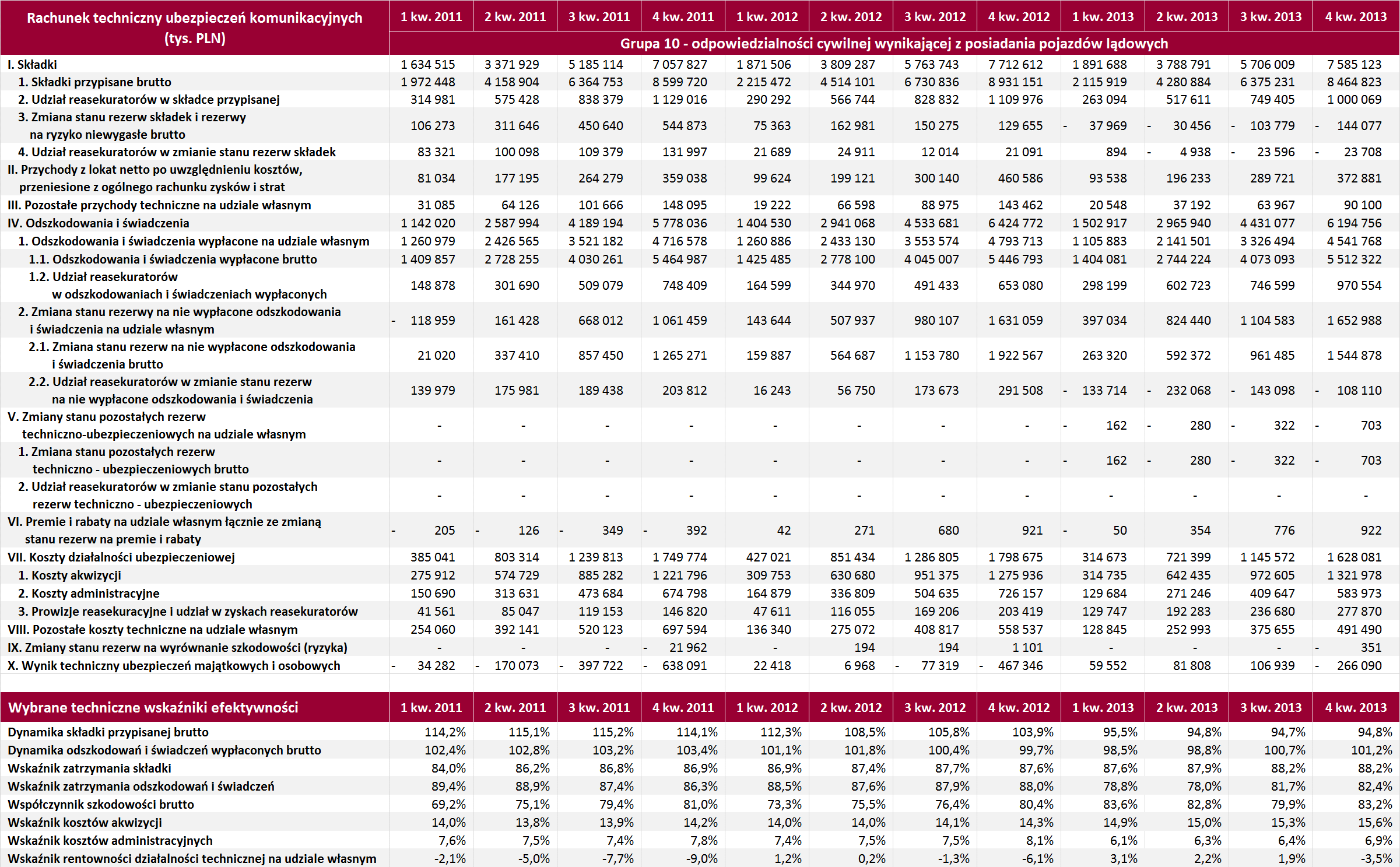This screenshot has width=1400, height=867.
Task: Select value '205' in Premie i rabaty row
Action: [x=445, y=531]
